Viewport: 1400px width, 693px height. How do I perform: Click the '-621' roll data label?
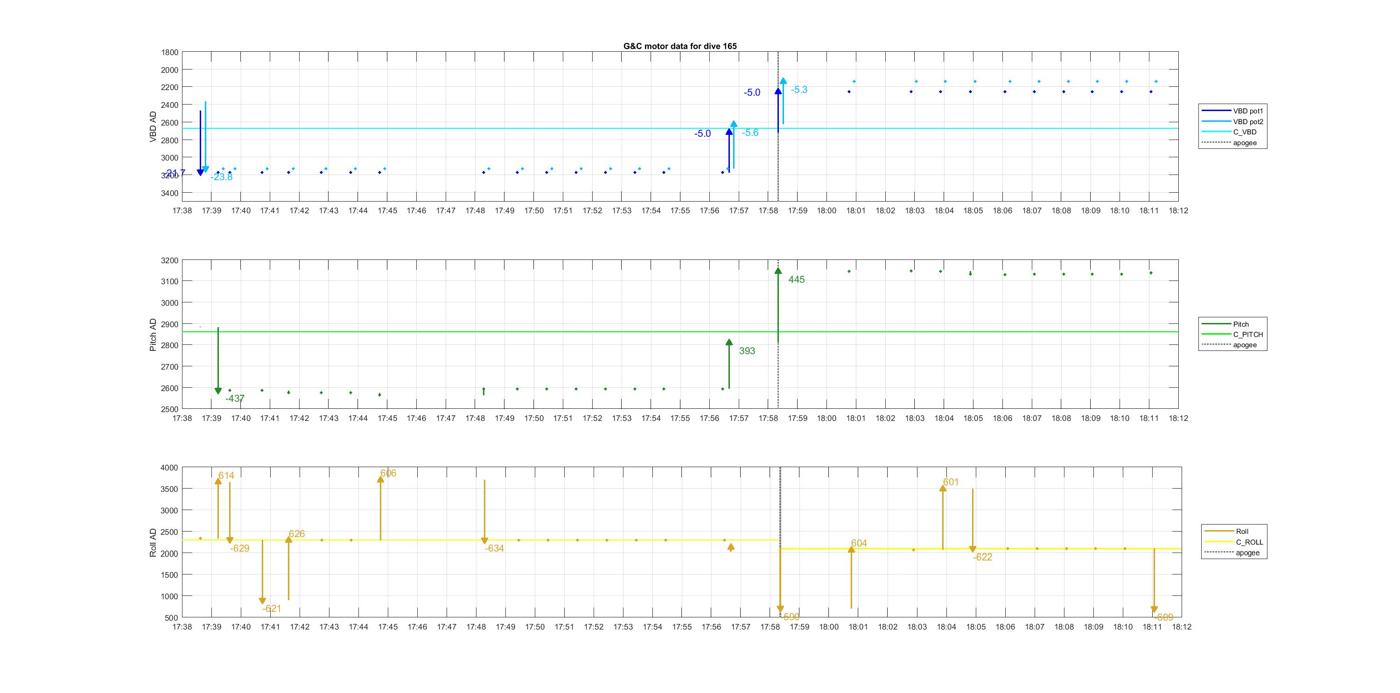[272, 608]
